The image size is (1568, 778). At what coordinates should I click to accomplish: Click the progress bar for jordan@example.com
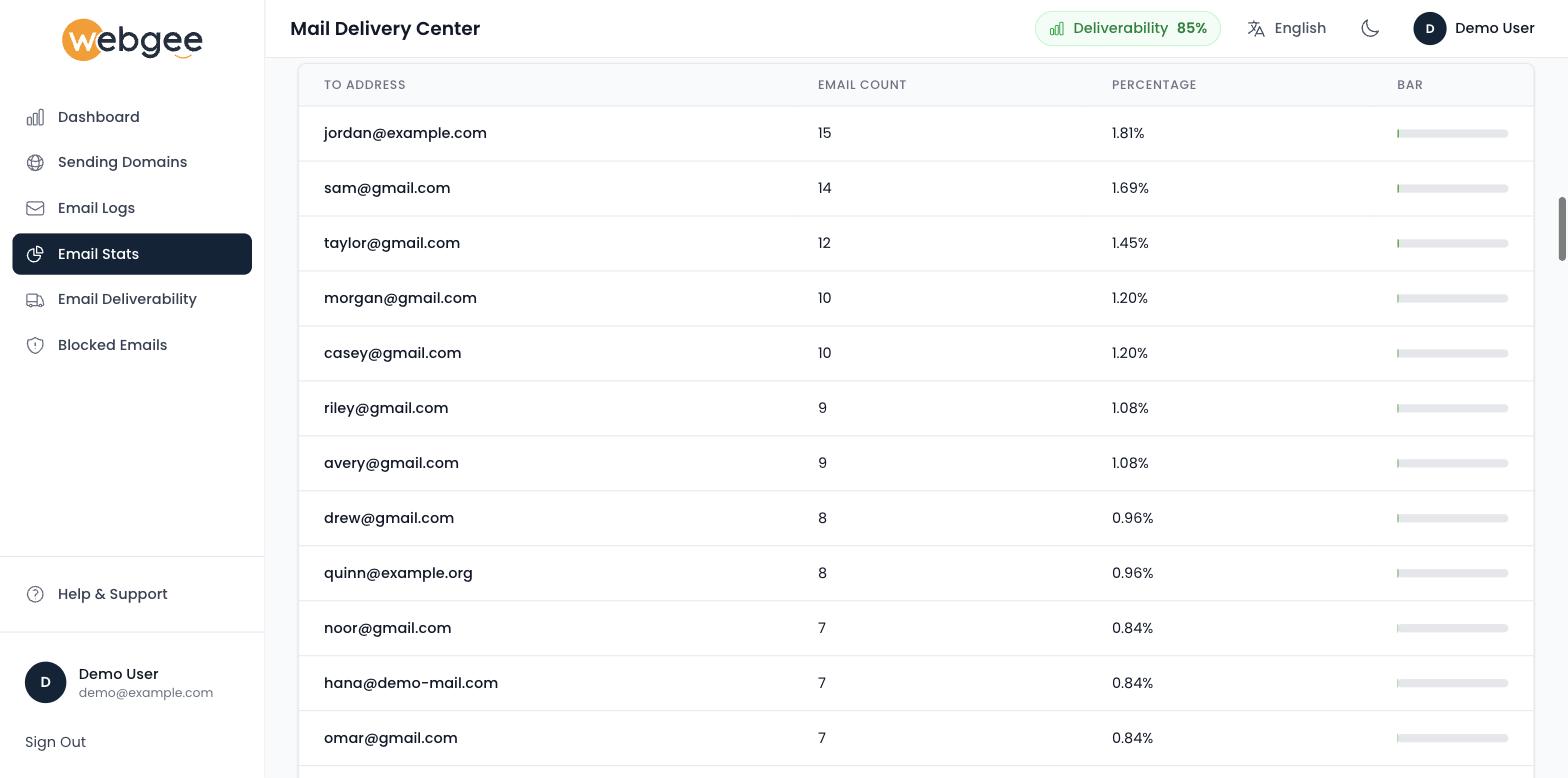1452,133
